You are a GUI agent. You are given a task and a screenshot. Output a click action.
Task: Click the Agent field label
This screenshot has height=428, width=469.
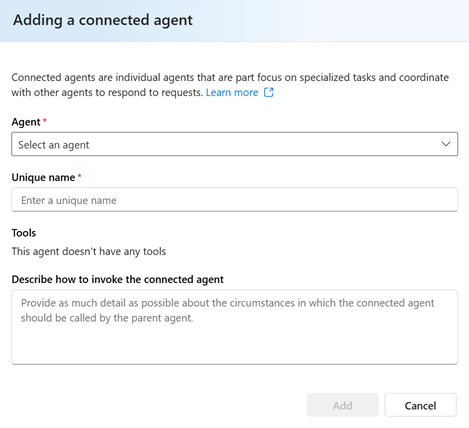click(26, 122)
